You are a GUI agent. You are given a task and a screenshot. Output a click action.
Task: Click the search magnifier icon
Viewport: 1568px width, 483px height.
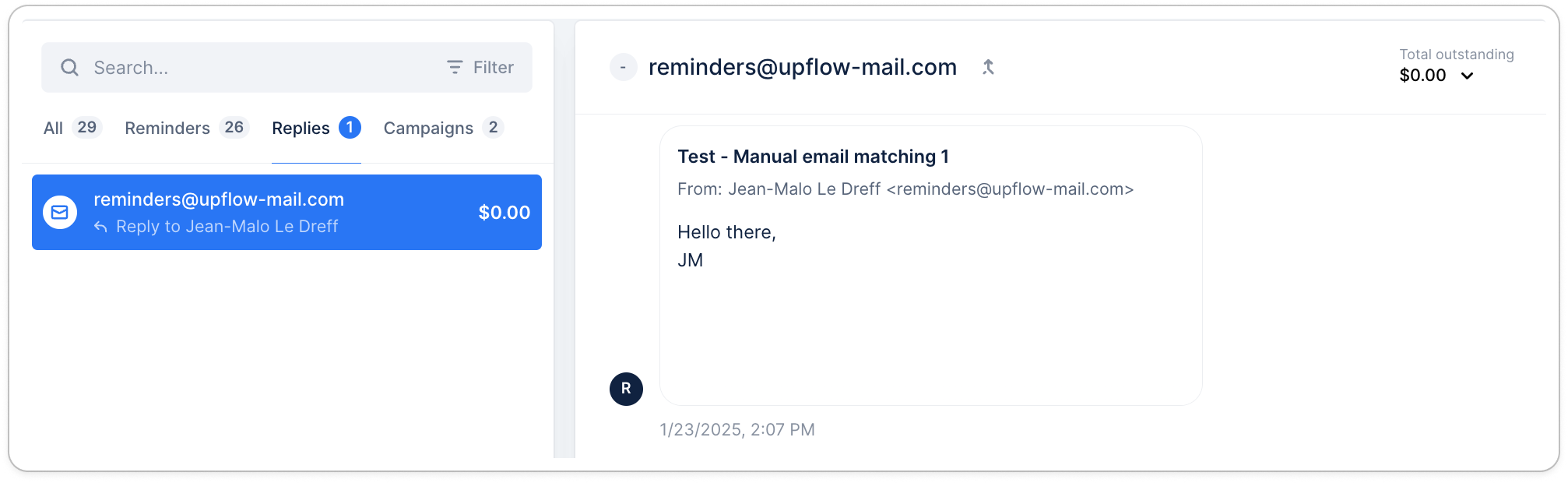pyautogui.click(x=70, y=68)
